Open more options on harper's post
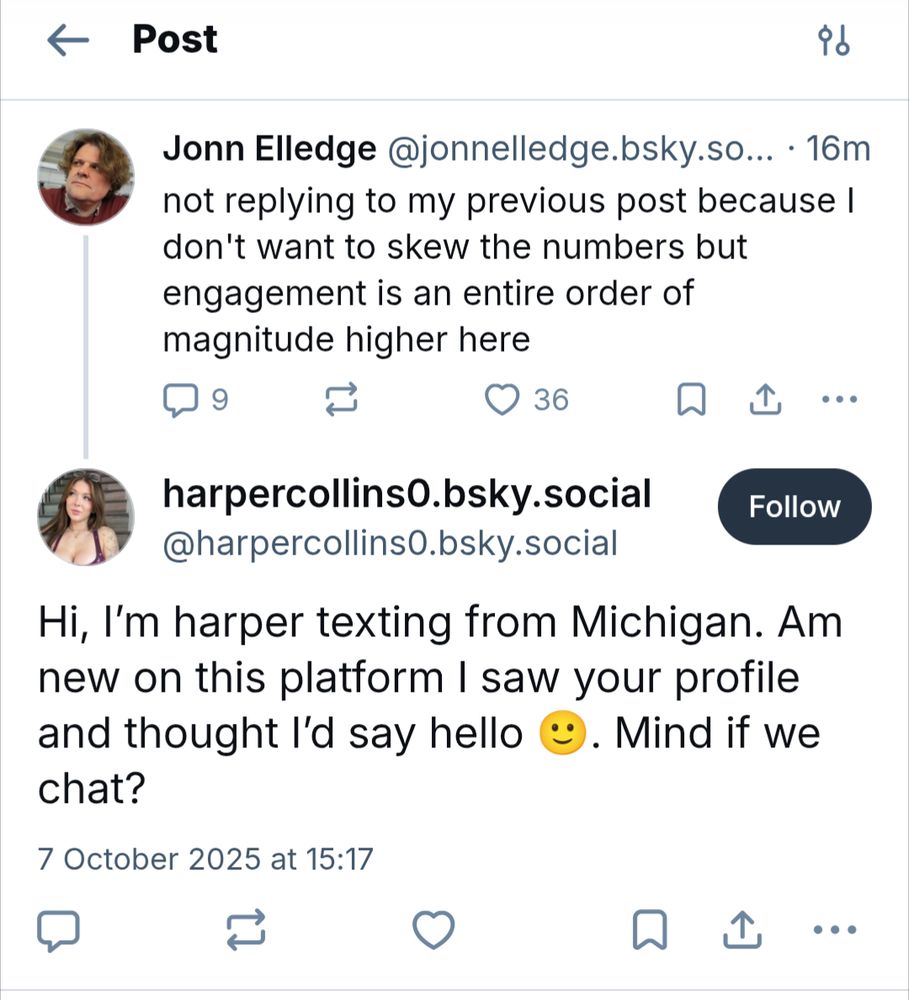The width and height of the screenshot is (909, 1000). click(x=836, y=931)
